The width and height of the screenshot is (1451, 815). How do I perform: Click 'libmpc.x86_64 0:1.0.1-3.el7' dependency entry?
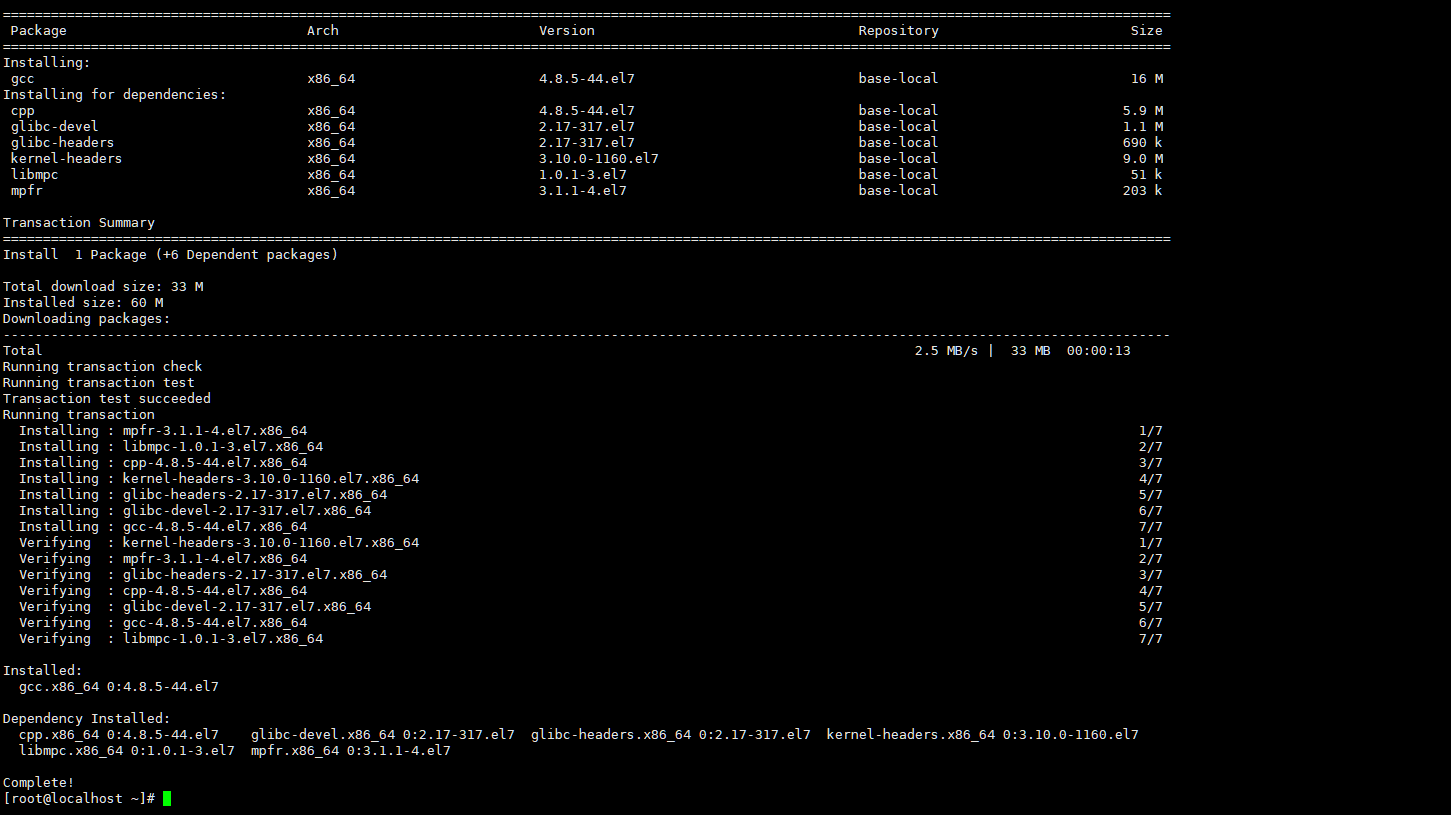pos(127,750)
